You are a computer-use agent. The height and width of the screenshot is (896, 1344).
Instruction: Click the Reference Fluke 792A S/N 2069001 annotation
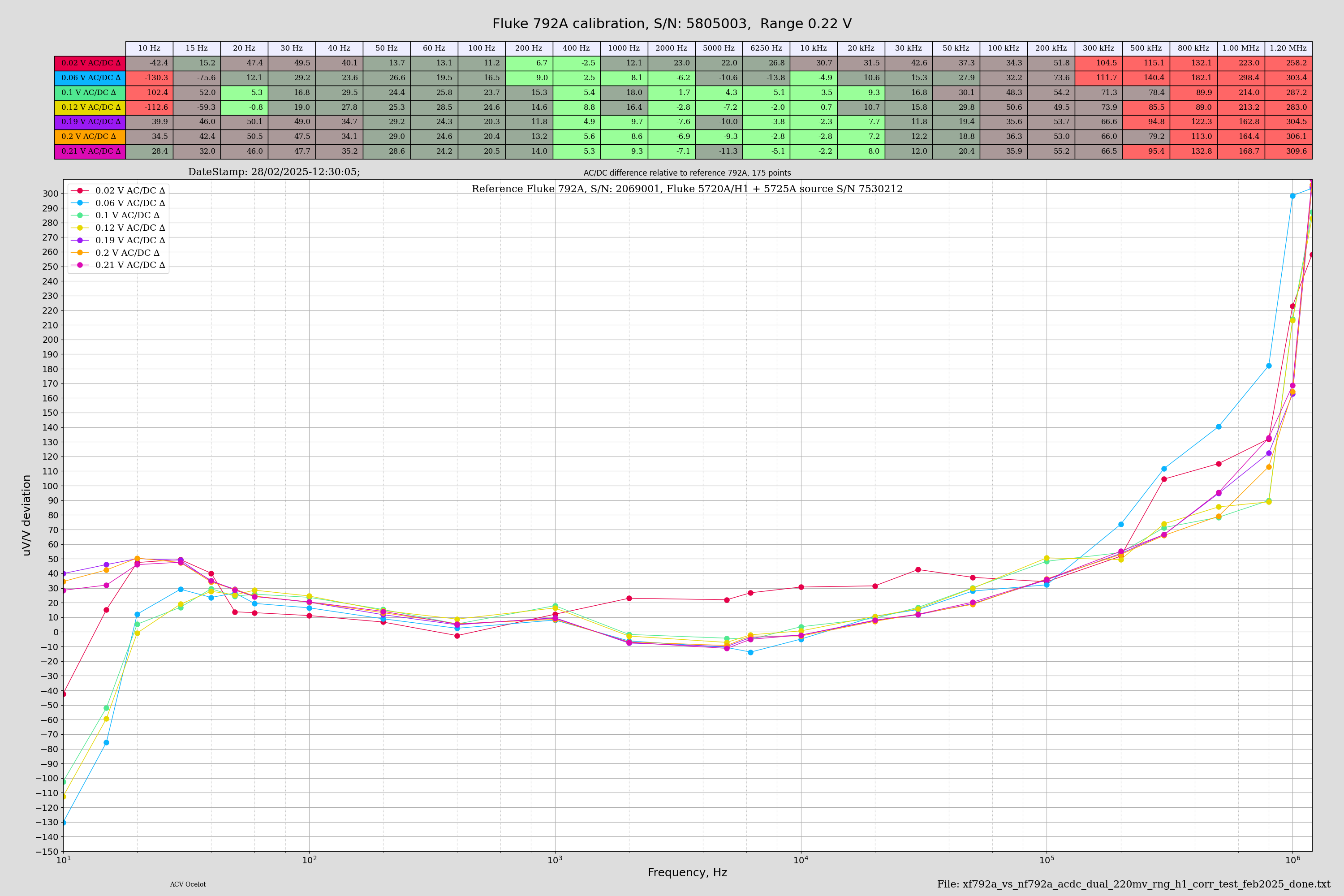(687, 189)
